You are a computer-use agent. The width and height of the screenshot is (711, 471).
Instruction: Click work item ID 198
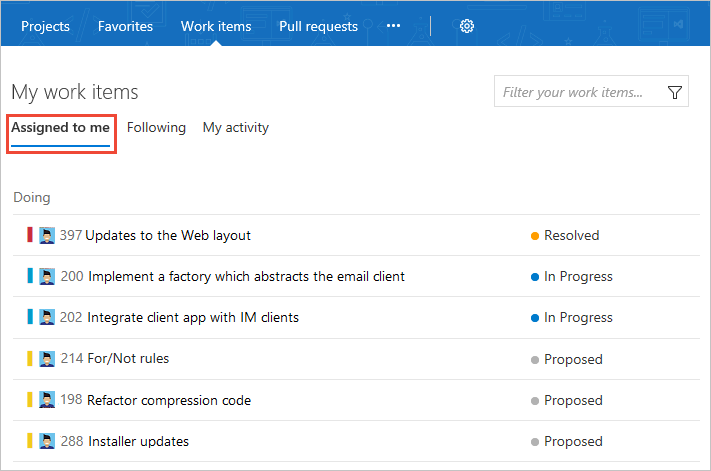pyautogui.click(x=71, y=399)
